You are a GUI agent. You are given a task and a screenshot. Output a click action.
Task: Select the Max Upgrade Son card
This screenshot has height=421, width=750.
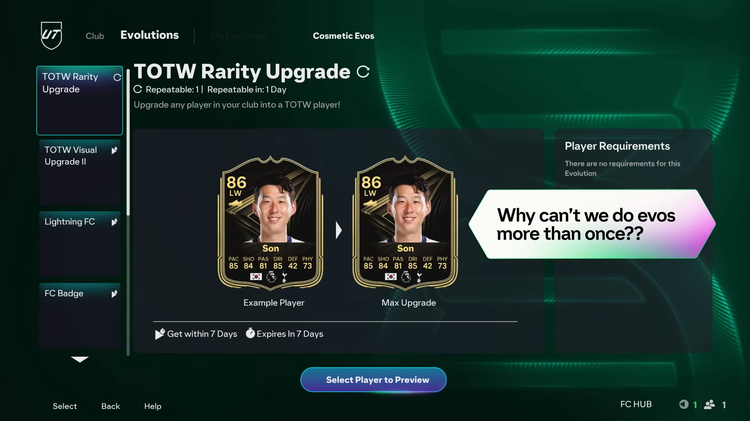(x=405, y=223)
